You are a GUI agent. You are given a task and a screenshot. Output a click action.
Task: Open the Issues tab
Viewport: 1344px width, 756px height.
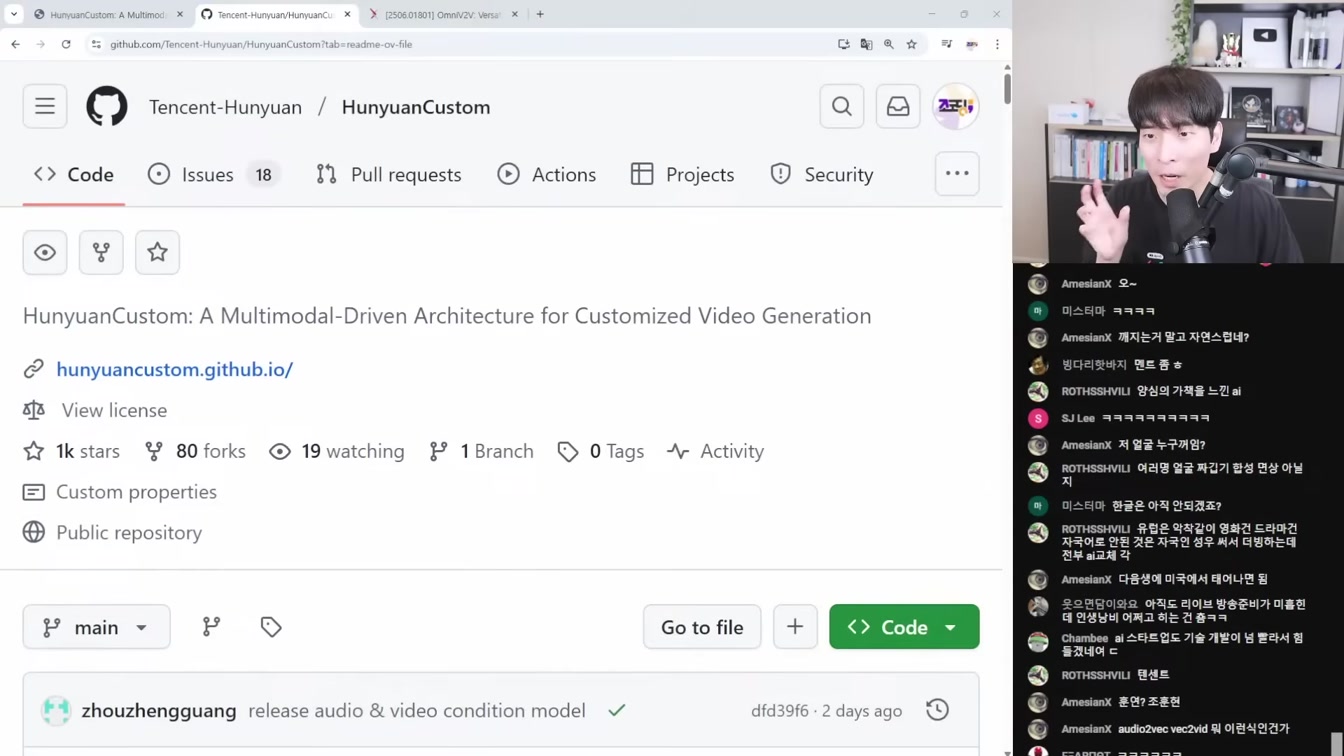click(x=213, y=174)
